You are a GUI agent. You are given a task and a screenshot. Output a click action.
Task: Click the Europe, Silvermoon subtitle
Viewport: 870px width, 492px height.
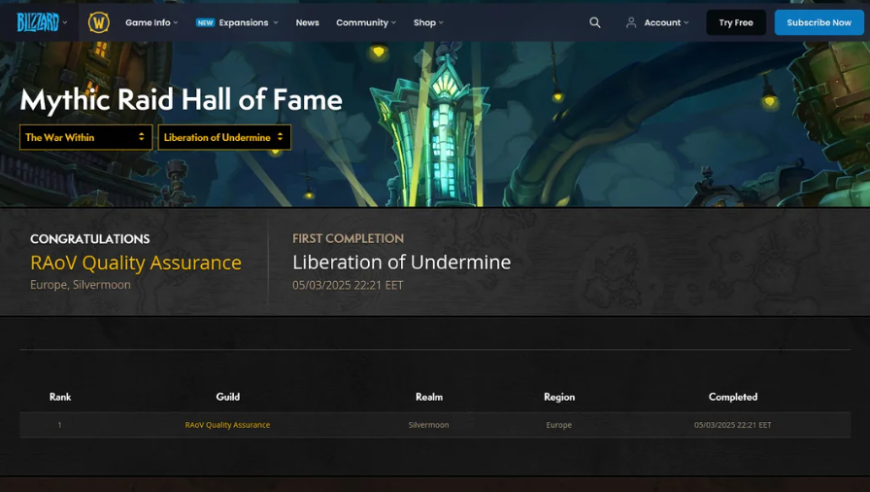point(80,285)
